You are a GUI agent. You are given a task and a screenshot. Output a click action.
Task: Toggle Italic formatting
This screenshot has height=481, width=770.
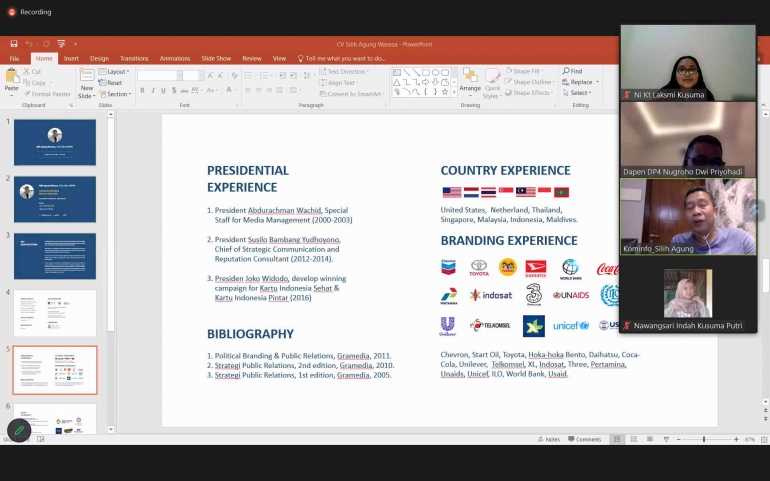click(x=153, y=90)
